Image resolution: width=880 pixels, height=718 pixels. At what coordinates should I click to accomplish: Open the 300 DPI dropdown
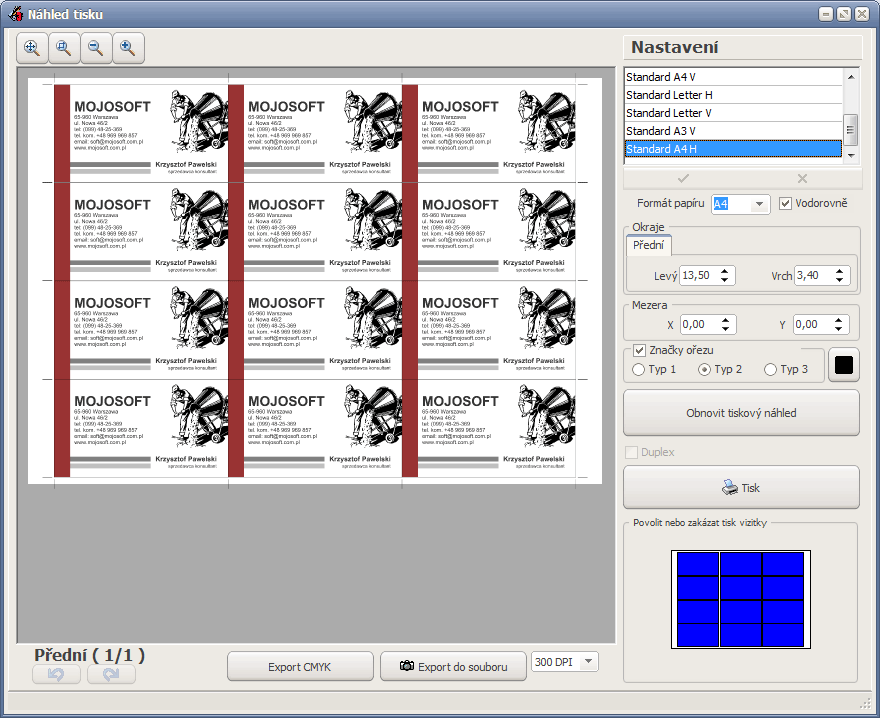point(588,661)
